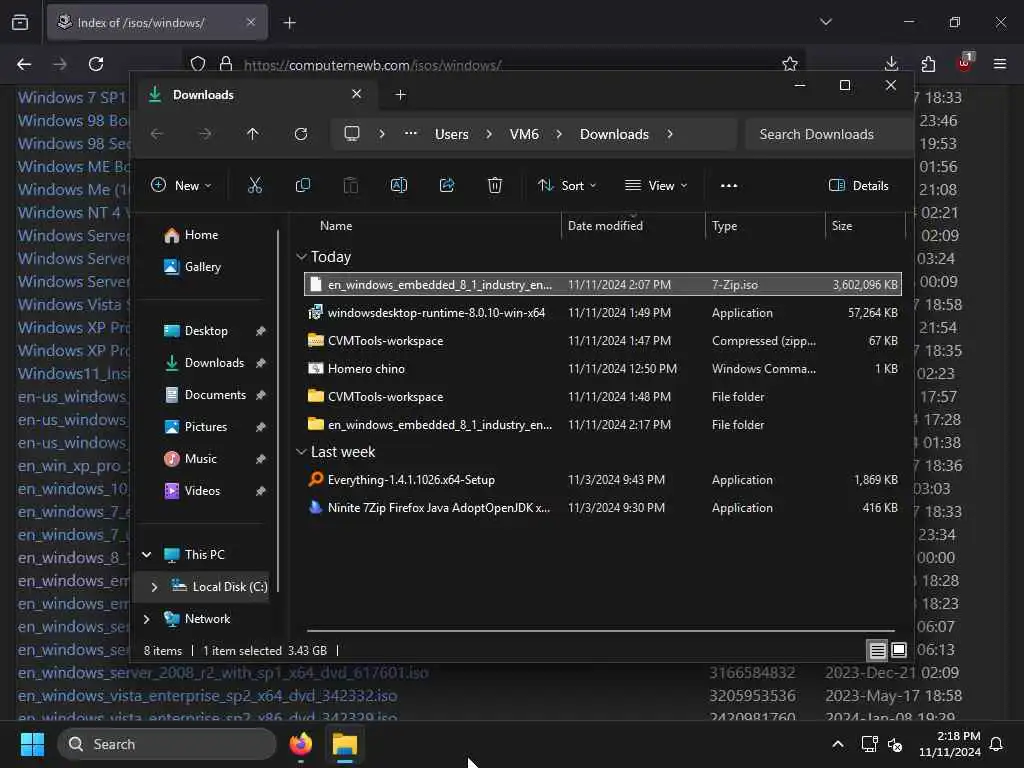
Task: Click the Delete trash icon in Explorer
Action: [495, 185]
